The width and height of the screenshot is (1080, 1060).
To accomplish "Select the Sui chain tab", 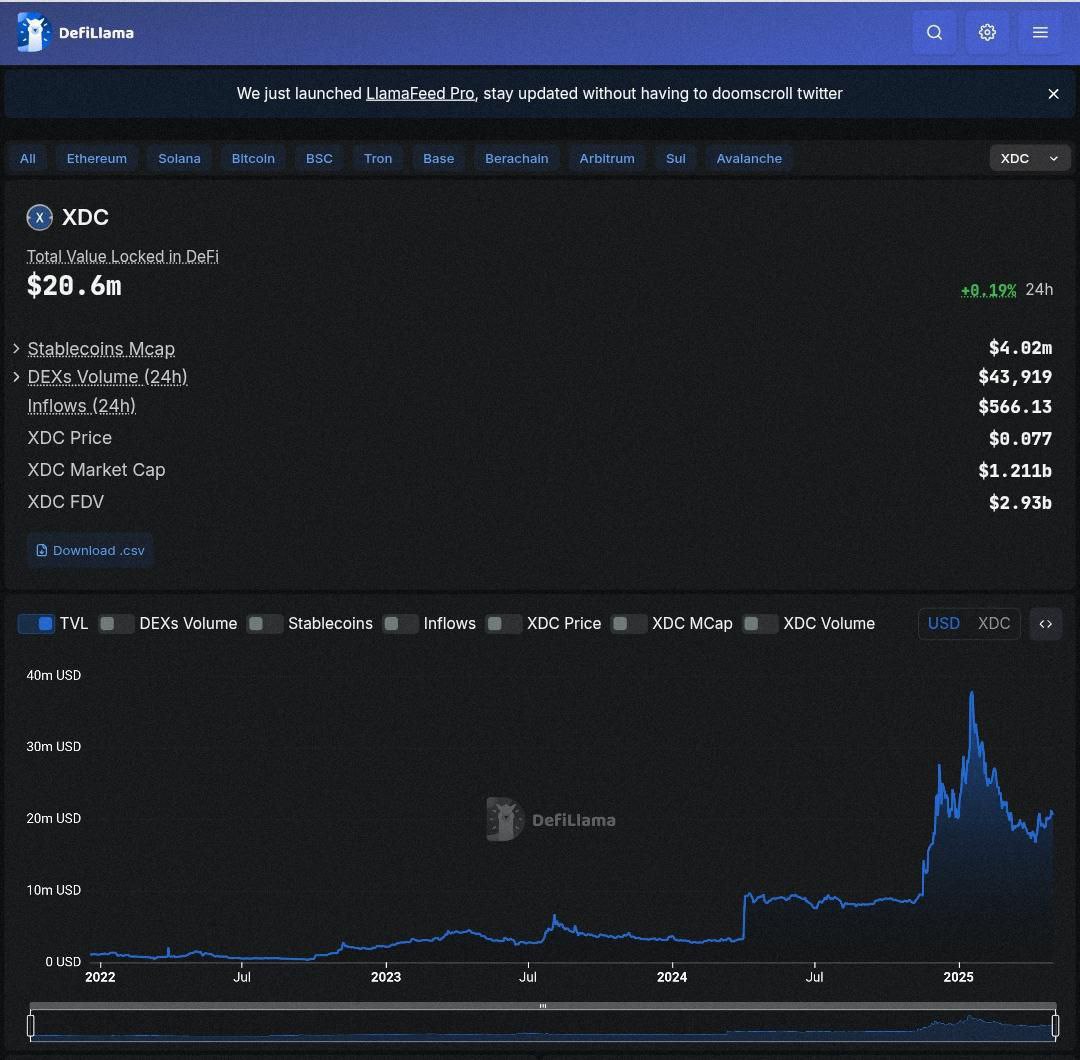I will pyautogui.click(x=675, y=158).
